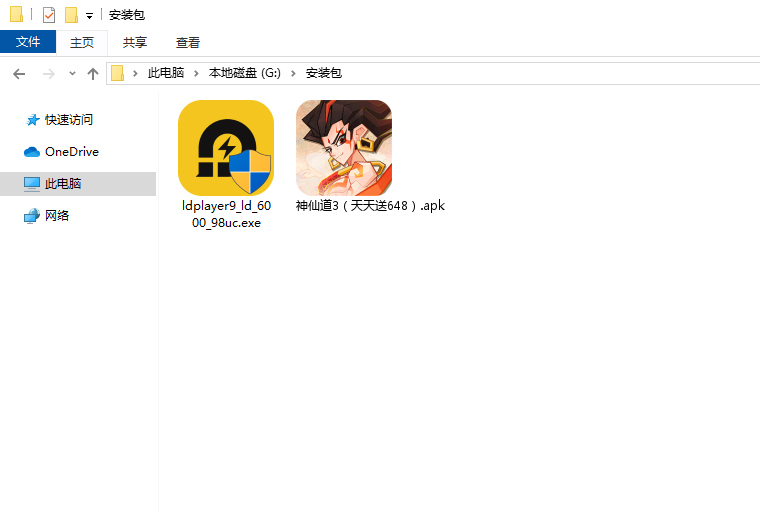
Task: Click the New Folder icon in the title bar
Action: [x=71, y=15]
